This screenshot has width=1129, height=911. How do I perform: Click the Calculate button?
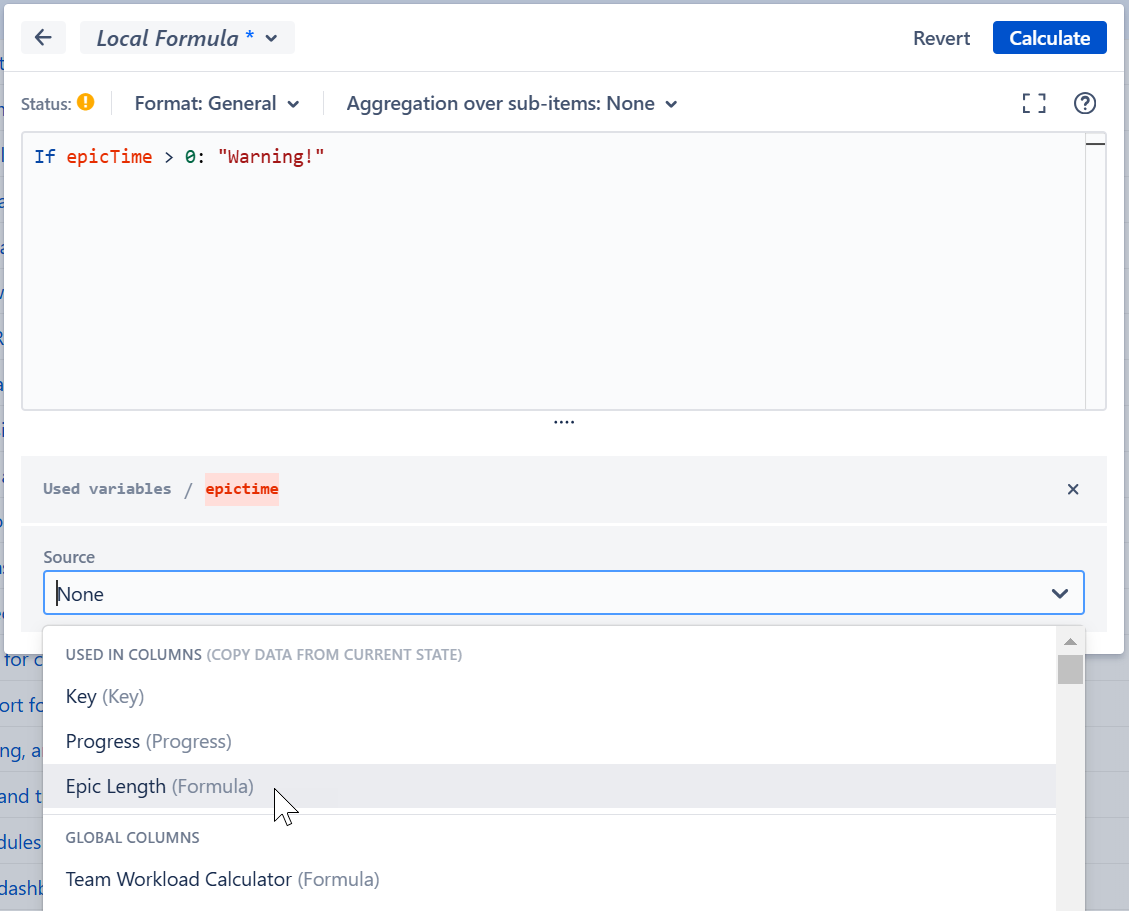(1049, 38)
